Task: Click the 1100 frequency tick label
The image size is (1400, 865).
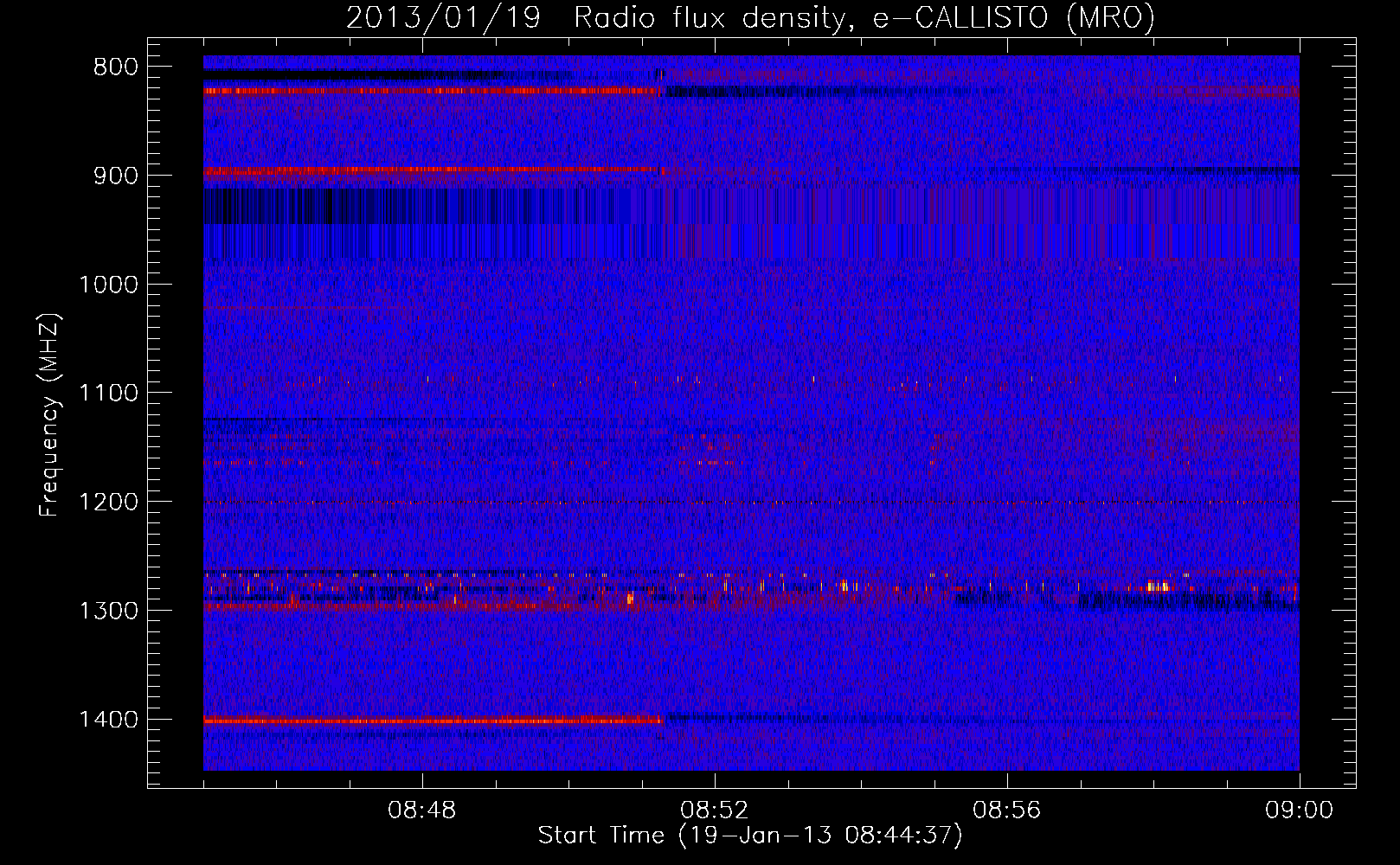Action: pyautogui.click(x=108, y=394)
